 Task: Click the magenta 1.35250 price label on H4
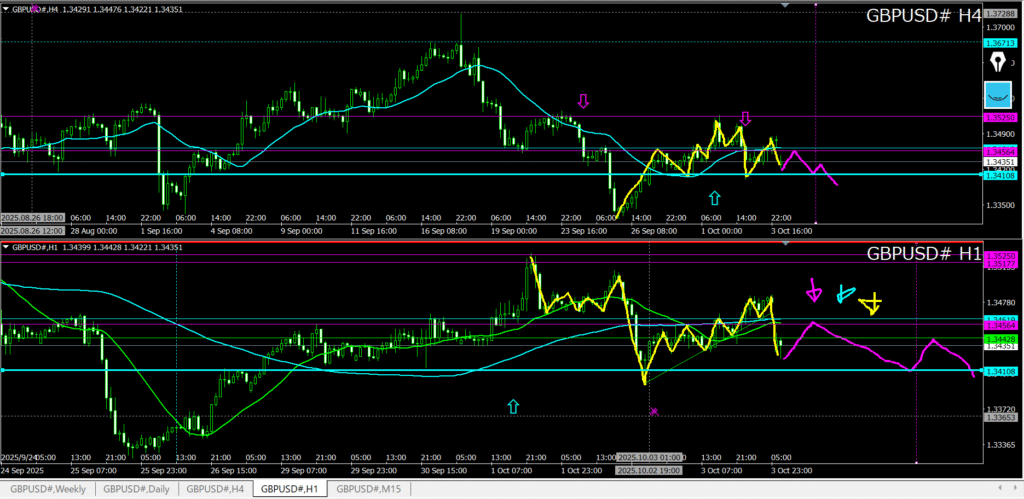[1000, 117]
